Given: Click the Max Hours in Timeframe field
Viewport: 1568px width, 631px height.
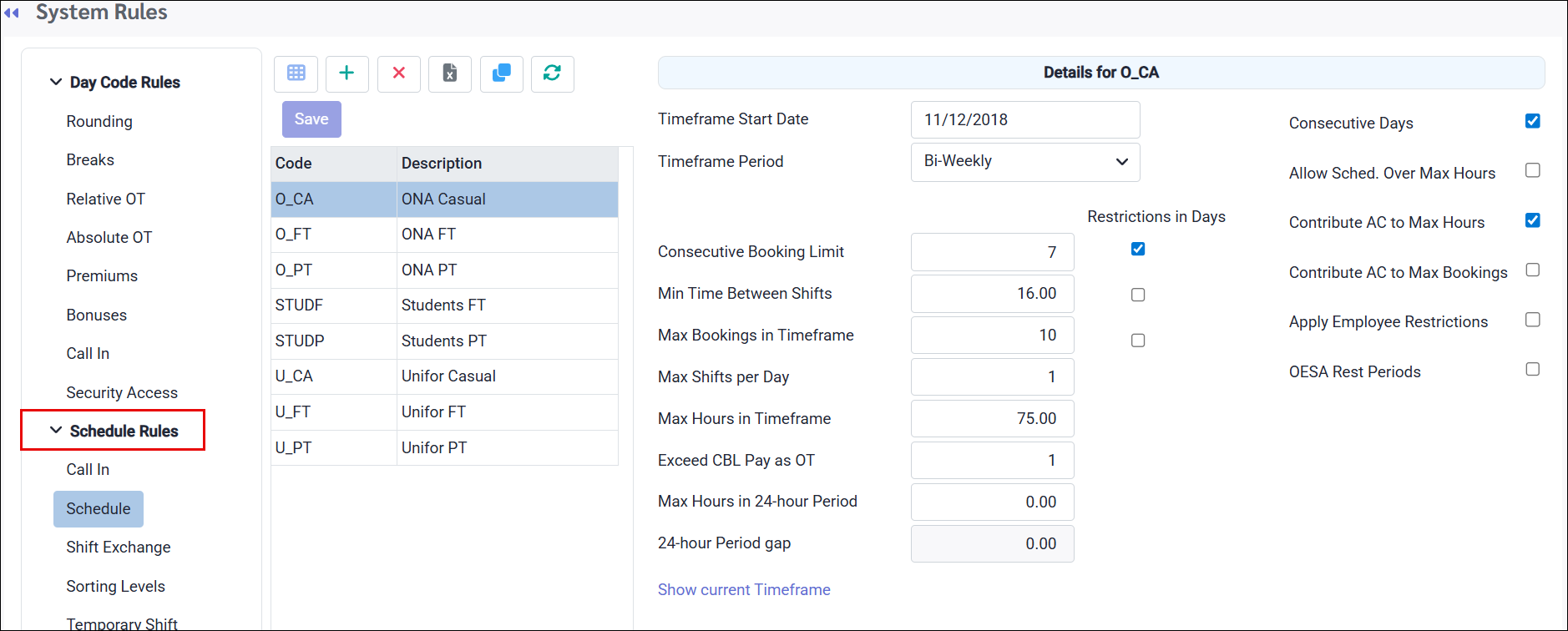Looking at the screenshot, I should (x=991, y=419).
